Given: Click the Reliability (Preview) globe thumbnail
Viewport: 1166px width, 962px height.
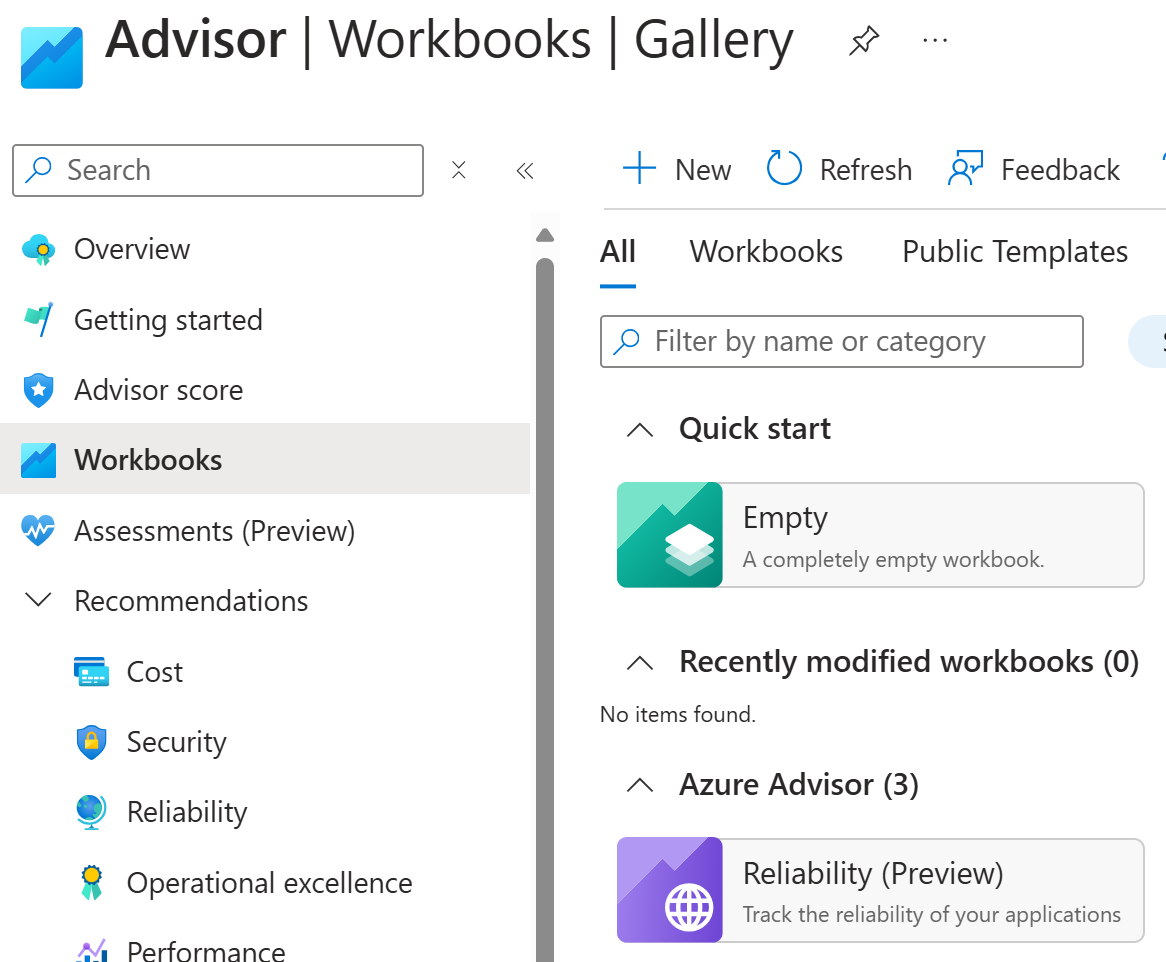Looking at the screenshot, I should tap(669, 891).
